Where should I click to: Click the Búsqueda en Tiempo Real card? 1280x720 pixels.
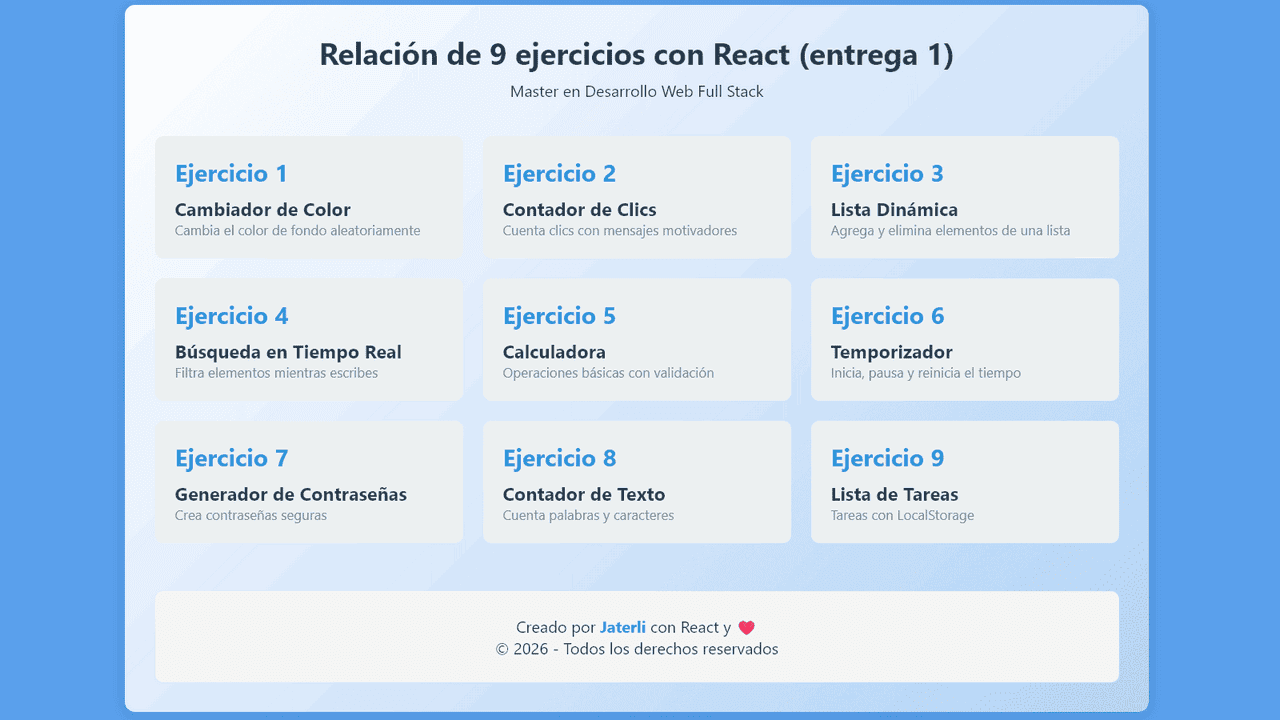tap(309, 339)
